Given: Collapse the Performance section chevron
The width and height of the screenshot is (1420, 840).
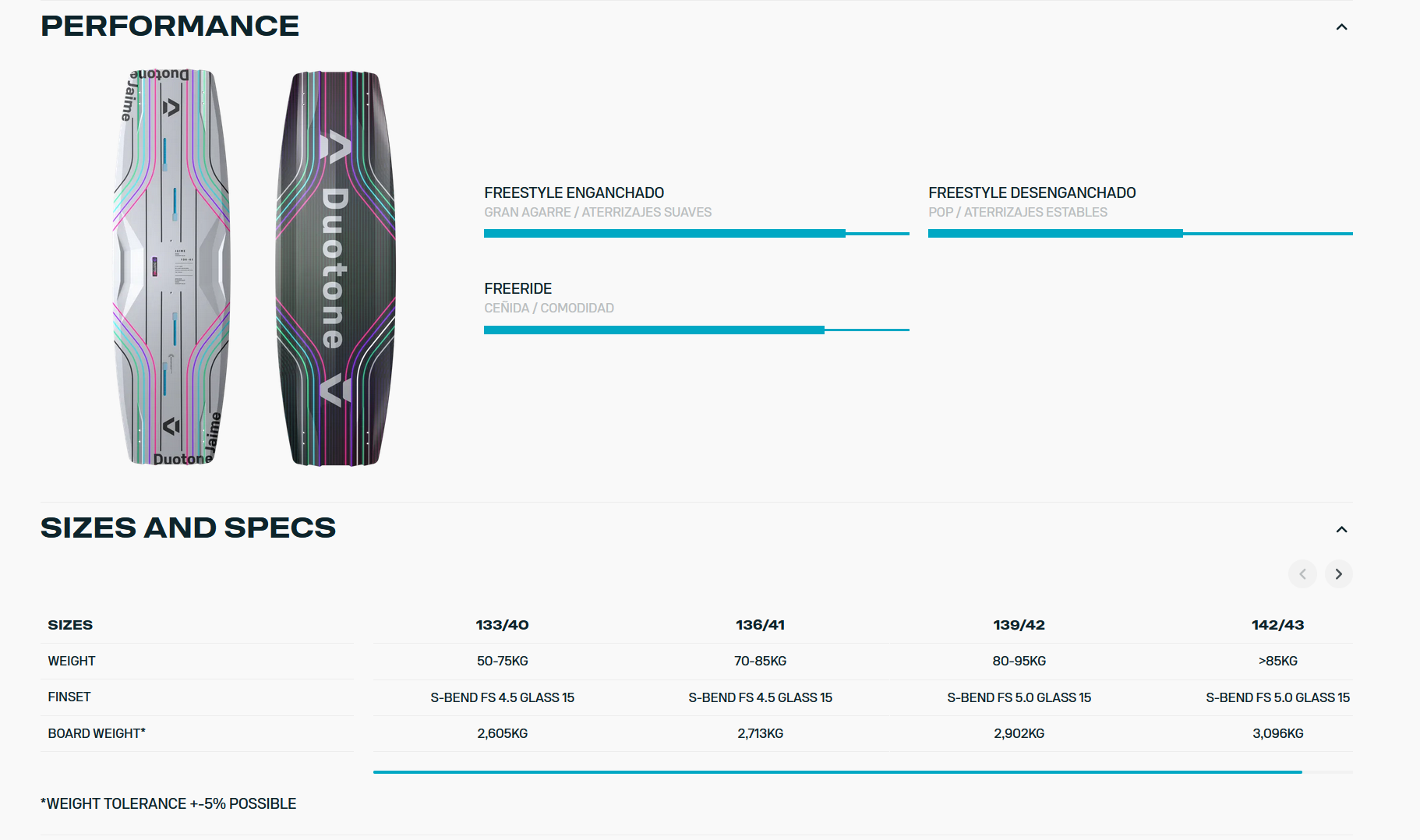Looking at the screenshot, I should click(1341, 27).
